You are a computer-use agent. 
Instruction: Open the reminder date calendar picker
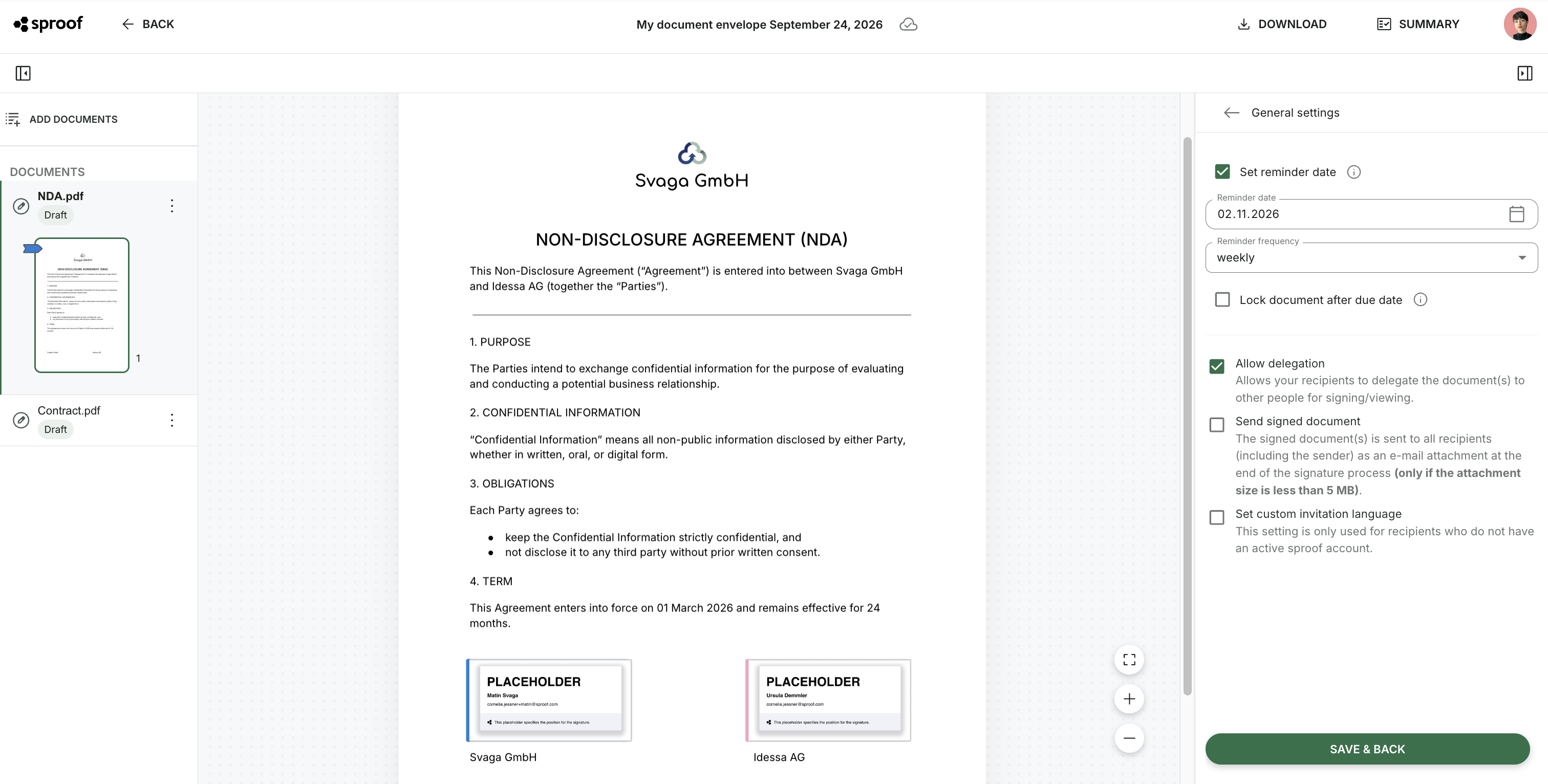coord(1516,214)
